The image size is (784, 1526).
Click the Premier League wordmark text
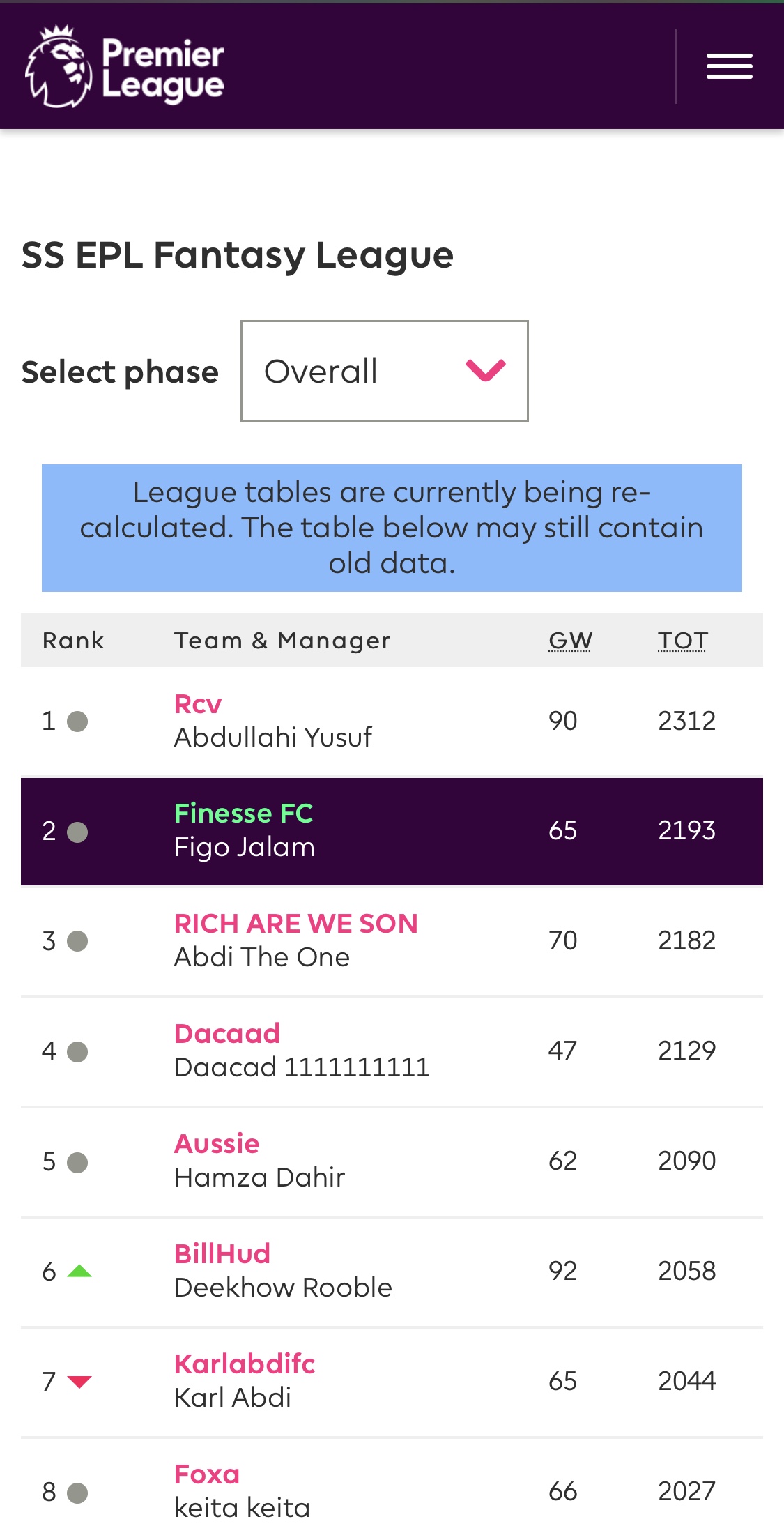[x=163, y=70]
